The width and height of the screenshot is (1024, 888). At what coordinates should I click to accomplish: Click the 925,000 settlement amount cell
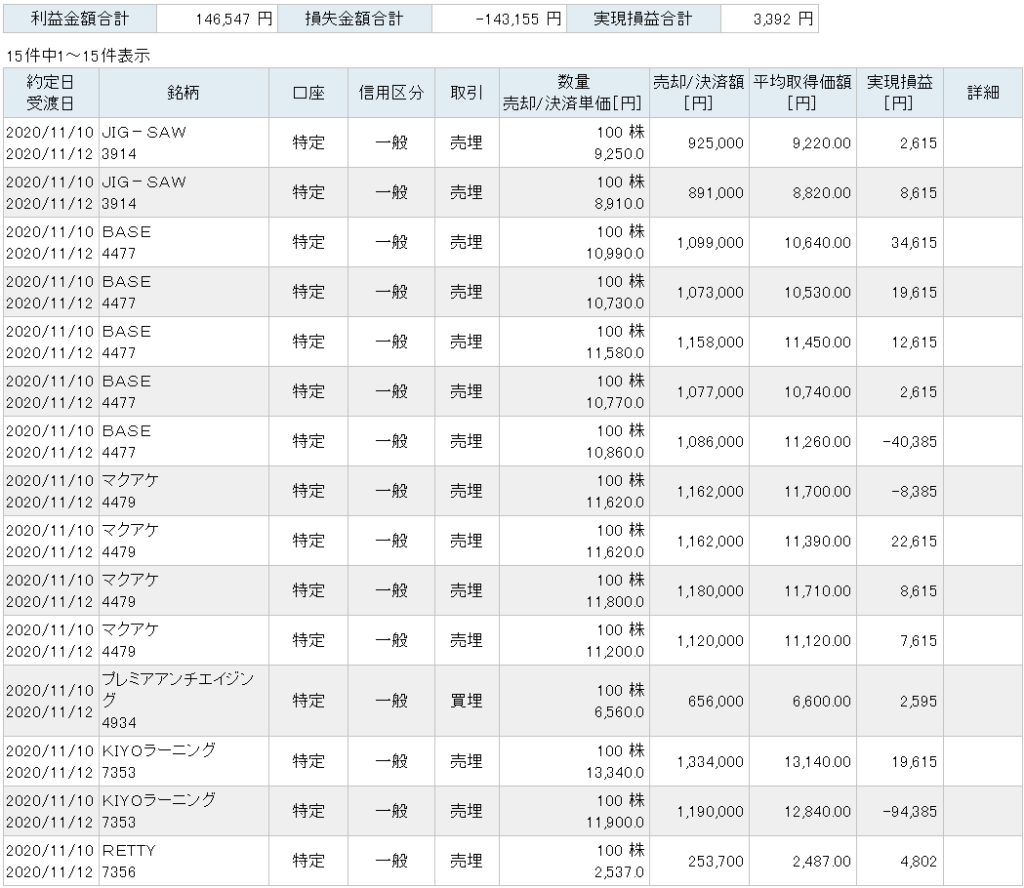pos(699,143)
